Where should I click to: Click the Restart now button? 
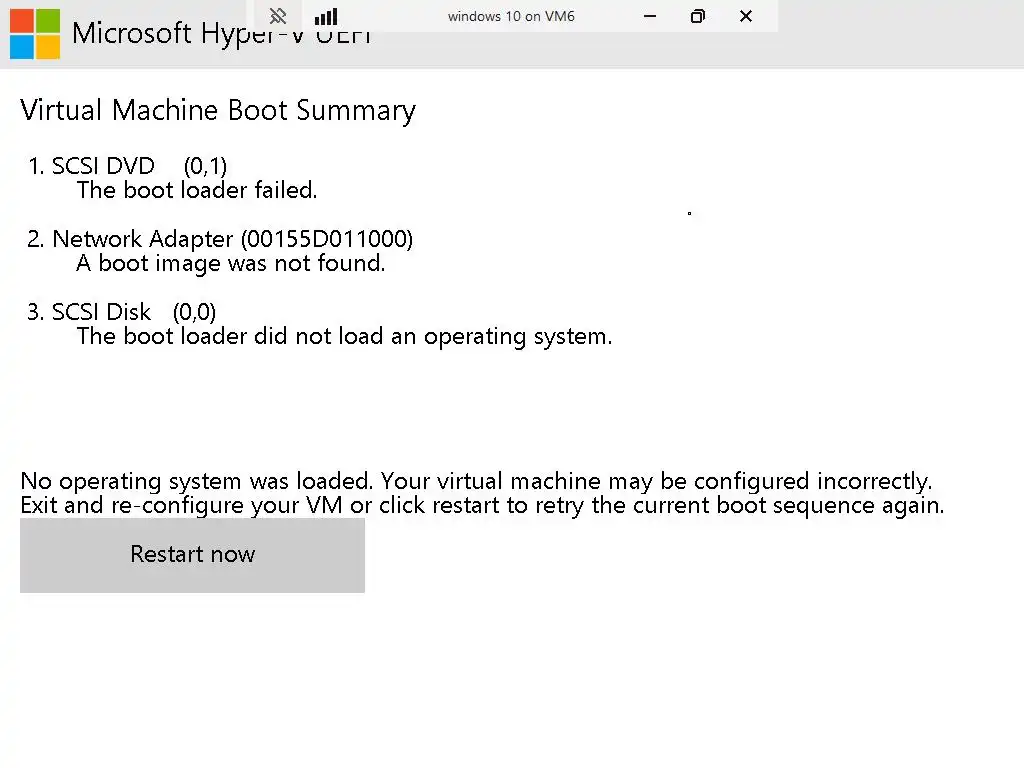pyautogui.click(x=192, y=555)
